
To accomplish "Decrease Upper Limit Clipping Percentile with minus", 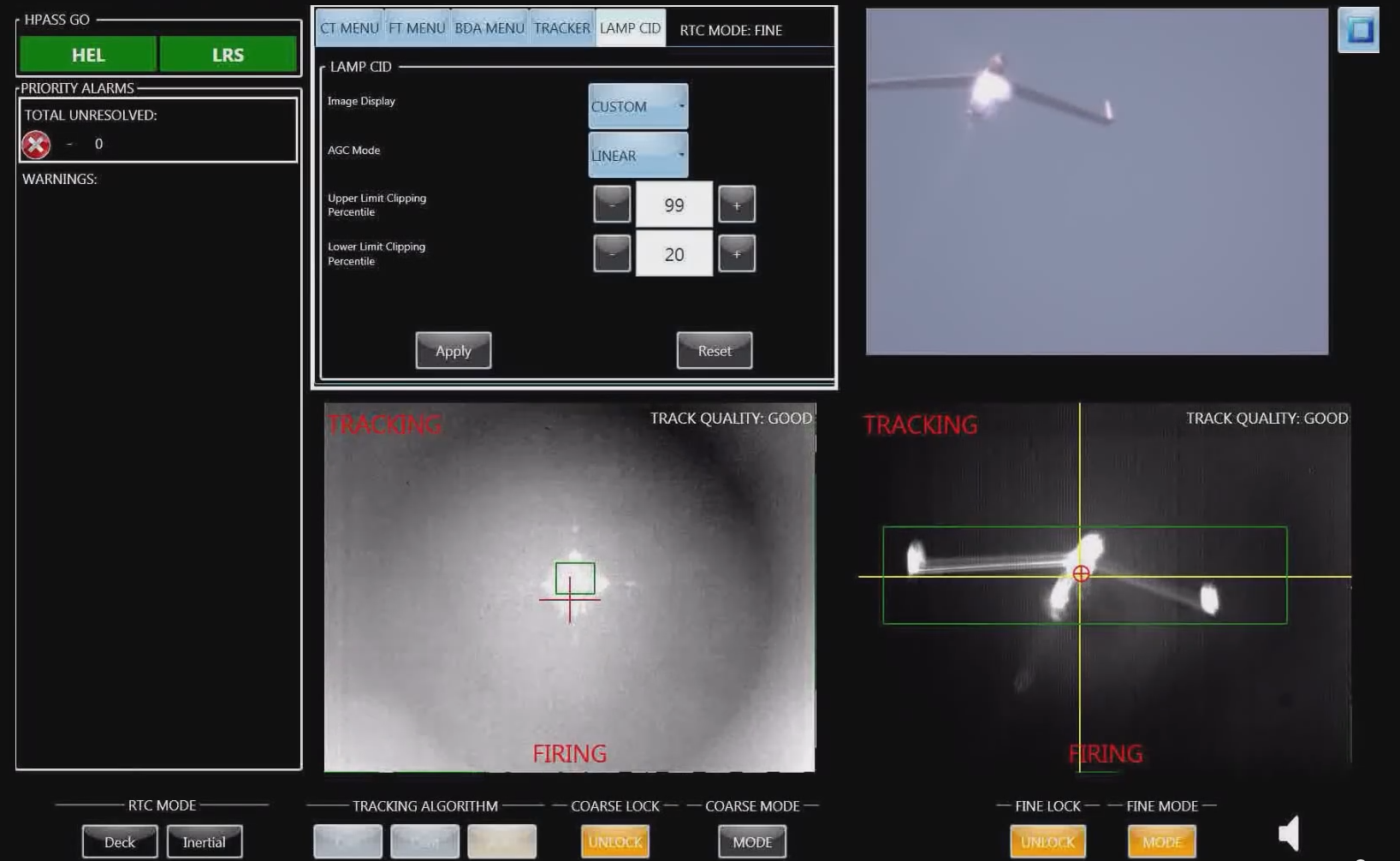I will tap(612, 205).
